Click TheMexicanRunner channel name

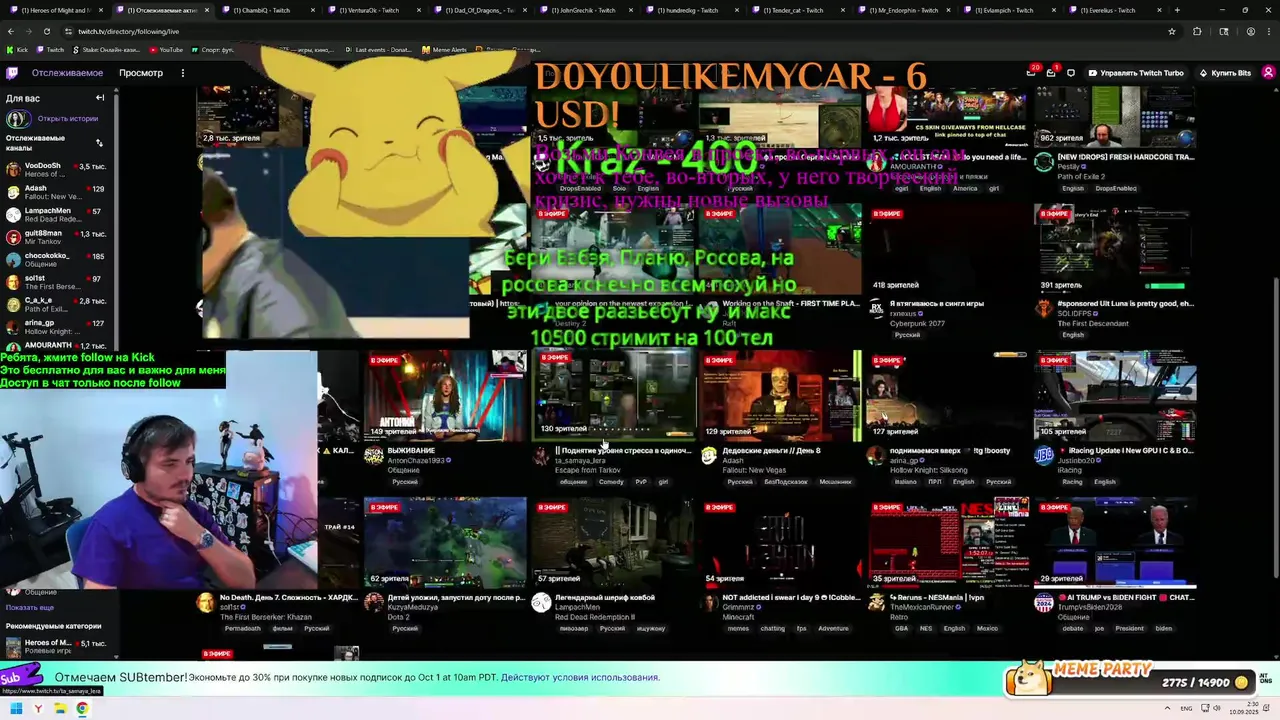[922, 607]
